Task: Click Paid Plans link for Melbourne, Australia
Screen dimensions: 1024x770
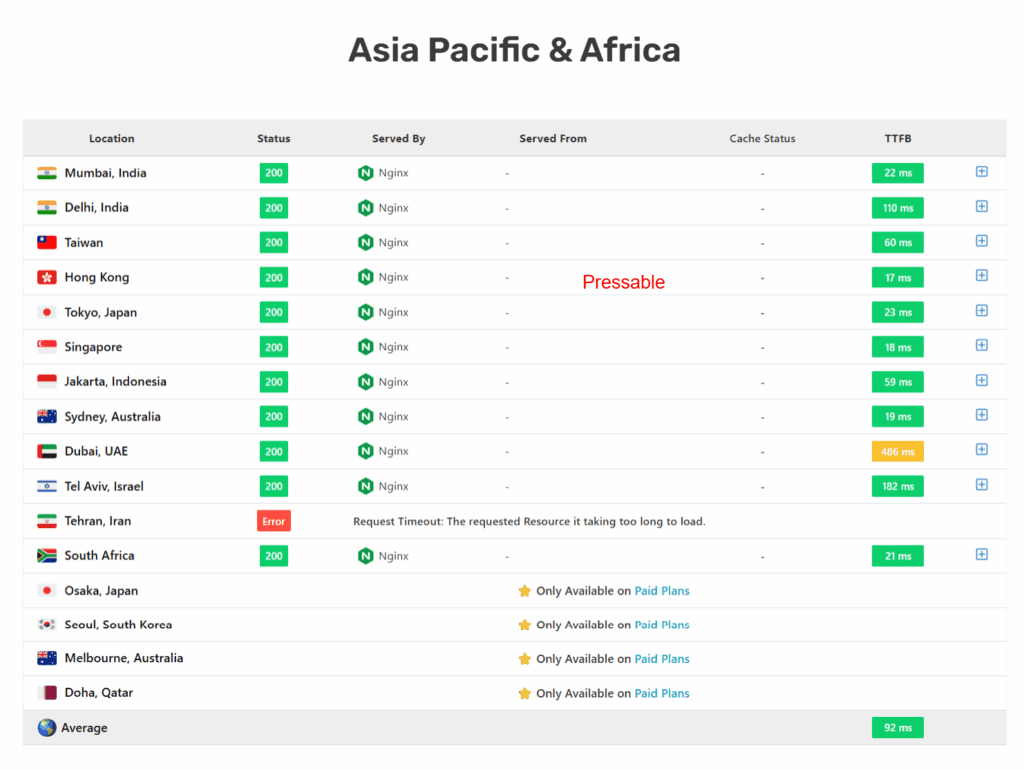Action: pos(662,658)
